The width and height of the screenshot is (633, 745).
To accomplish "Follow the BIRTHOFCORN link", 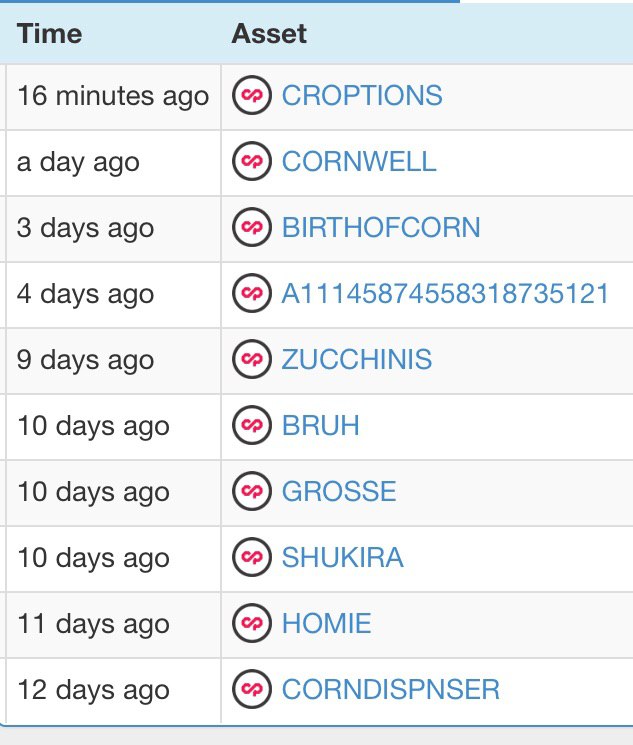I will (381, 228).
